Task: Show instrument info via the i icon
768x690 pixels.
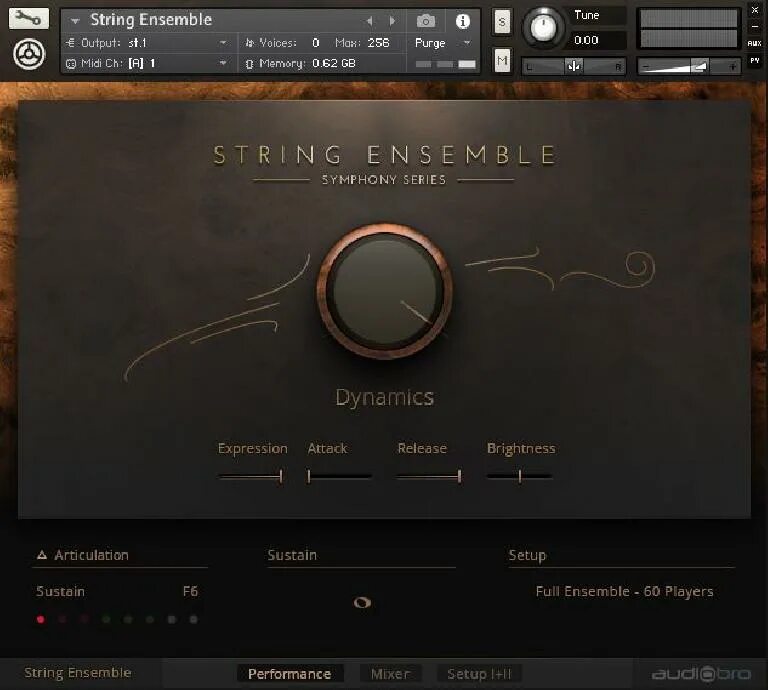Action: coord(462,21)
